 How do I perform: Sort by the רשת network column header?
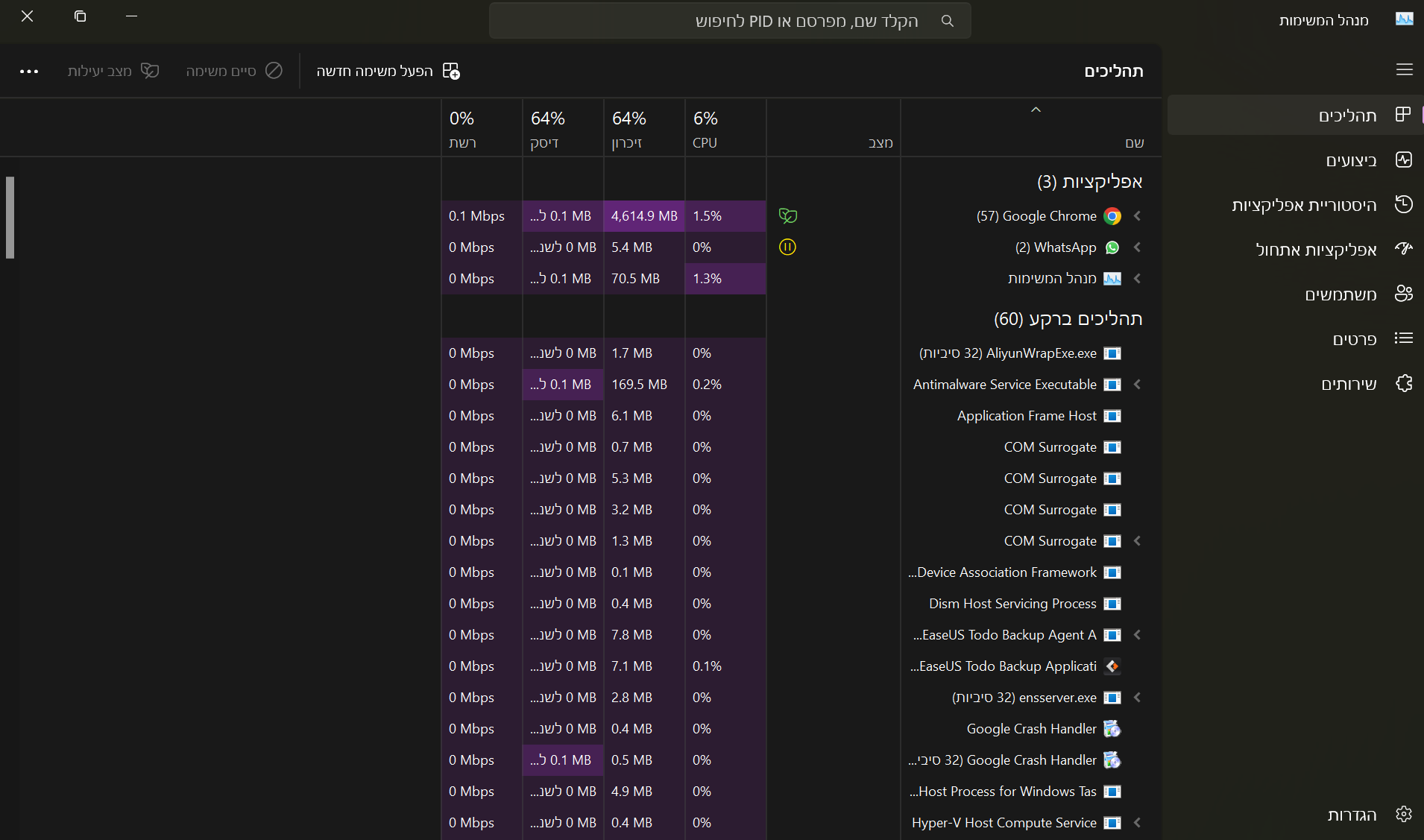point(482,128)
